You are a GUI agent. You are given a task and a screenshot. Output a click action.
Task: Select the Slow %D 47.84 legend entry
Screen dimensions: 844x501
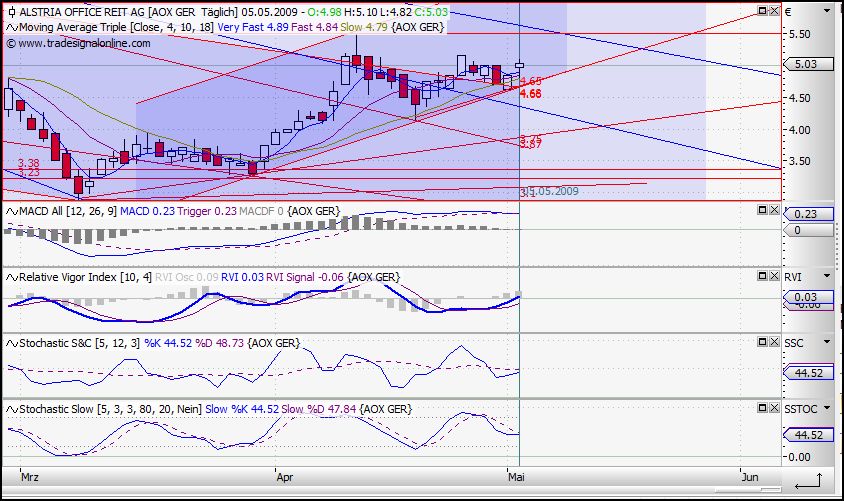pos(319,410)
